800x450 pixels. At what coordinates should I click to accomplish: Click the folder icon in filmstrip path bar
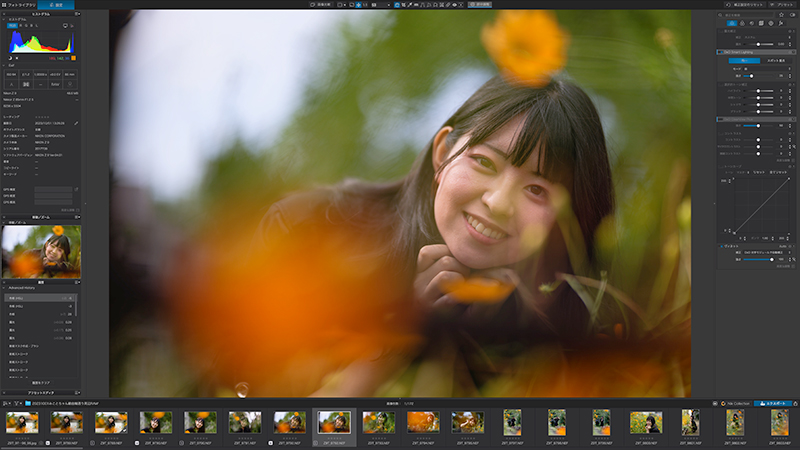pos(28,403)
